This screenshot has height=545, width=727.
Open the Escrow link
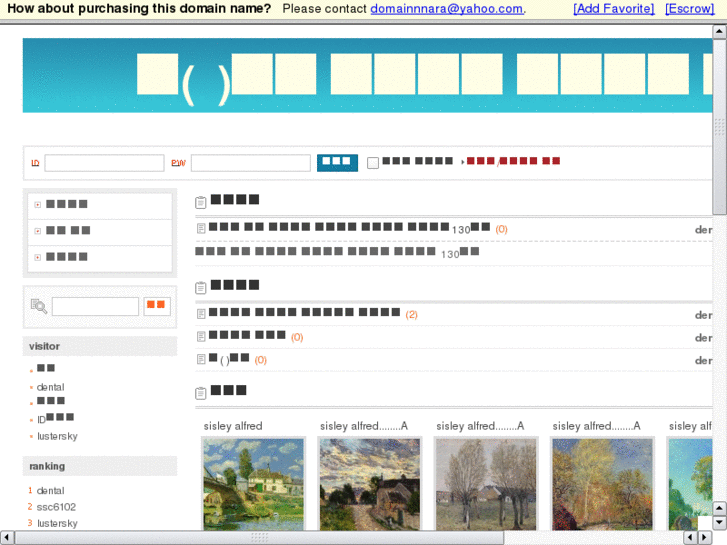(x=689, y=9)
